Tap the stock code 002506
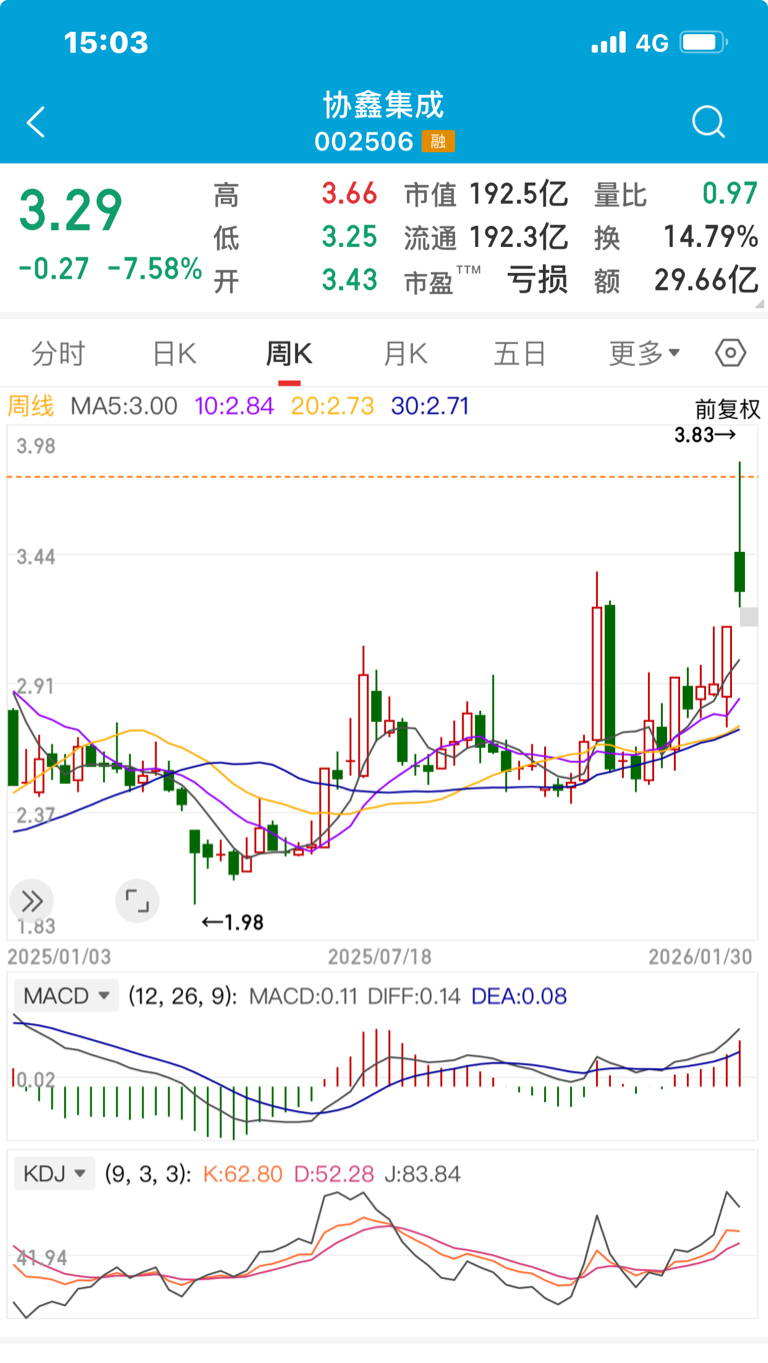Image resolution: width=768 pixels, height=1363 pixels. point(364,142)
